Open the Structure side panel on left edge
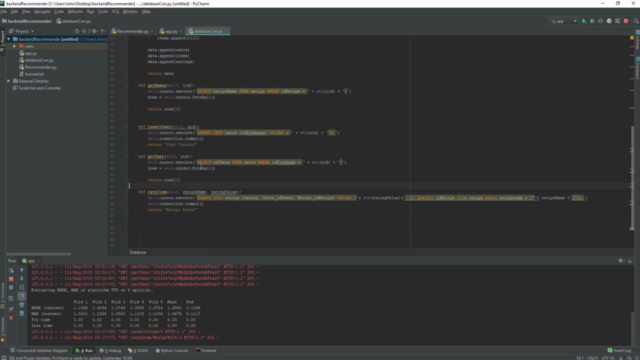 click(2, 295)
